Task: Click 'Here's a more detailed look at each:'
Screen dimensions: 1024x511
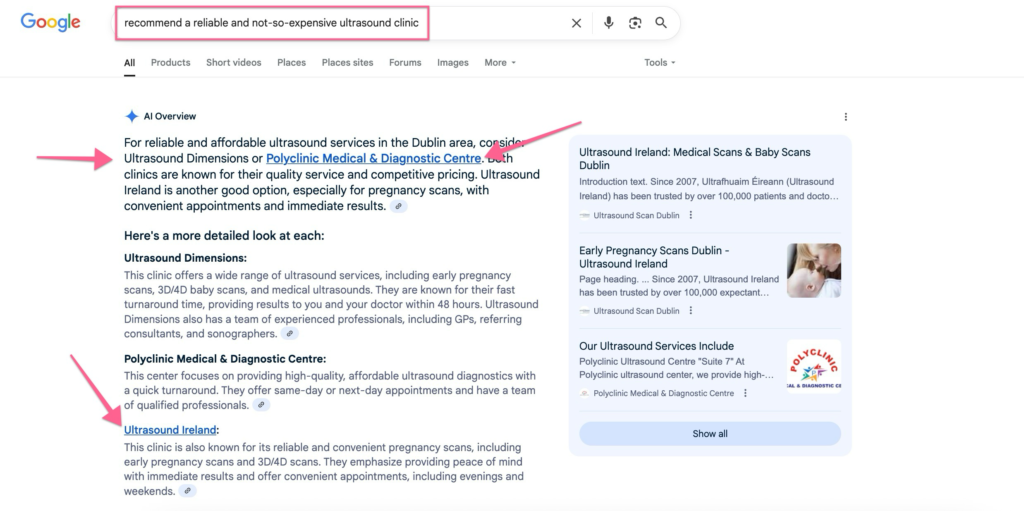Action: [x=224, y=236]
